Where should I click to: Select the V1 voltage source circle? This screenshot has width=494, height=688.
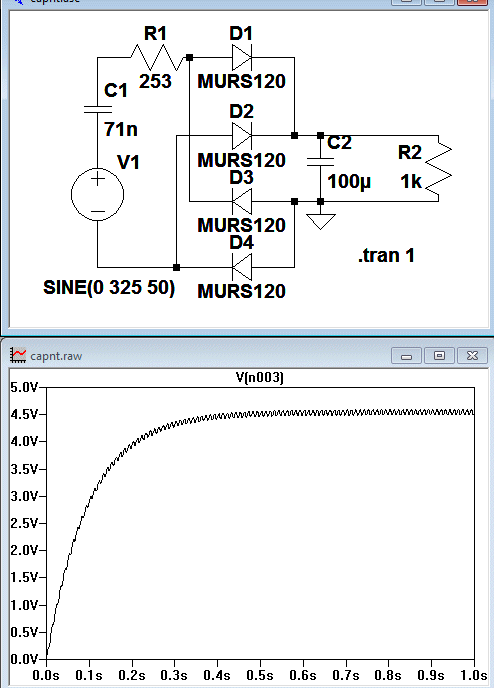97,194
